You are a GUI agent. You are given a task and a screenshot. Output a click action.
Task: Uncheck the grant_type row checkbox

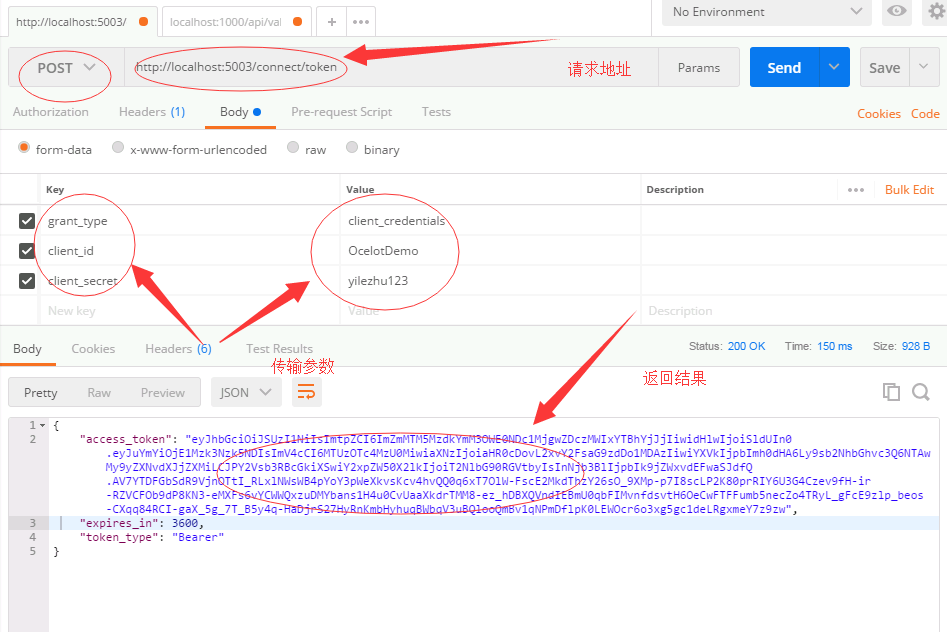pyautogui.click(x=27, y=221)
